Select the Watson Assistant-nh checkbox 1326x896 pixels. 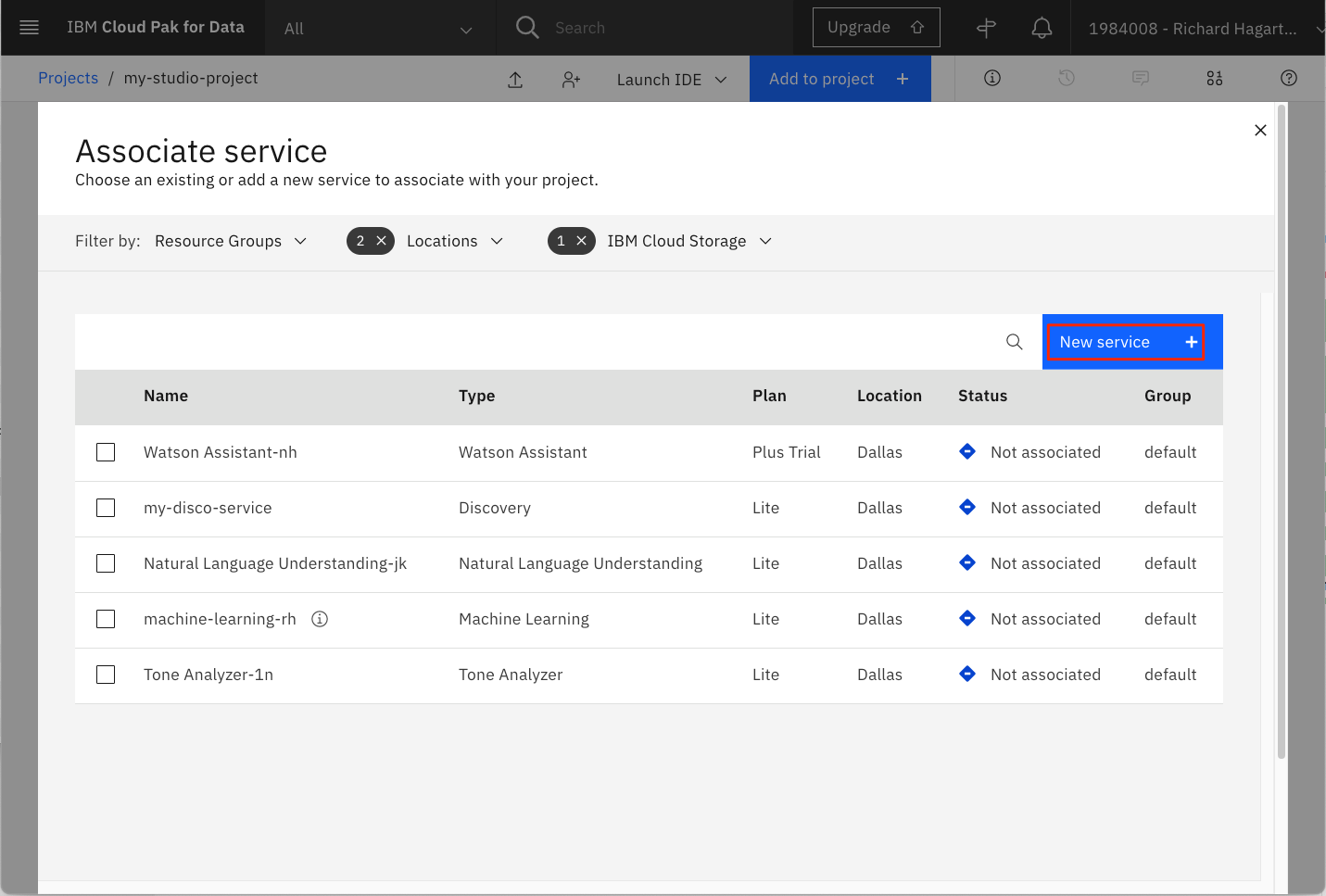(x=106, y=452)
